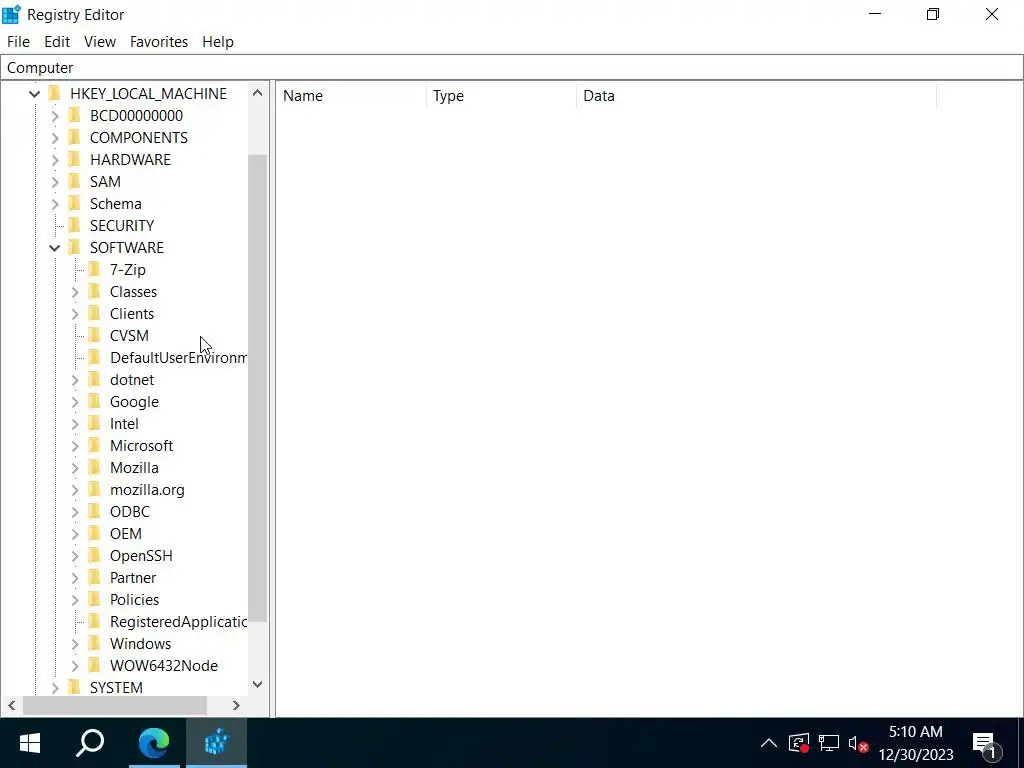Click the tree scroll left arrow
The height and width of the screenshot is (768, 1024).
tap(11, 705)
